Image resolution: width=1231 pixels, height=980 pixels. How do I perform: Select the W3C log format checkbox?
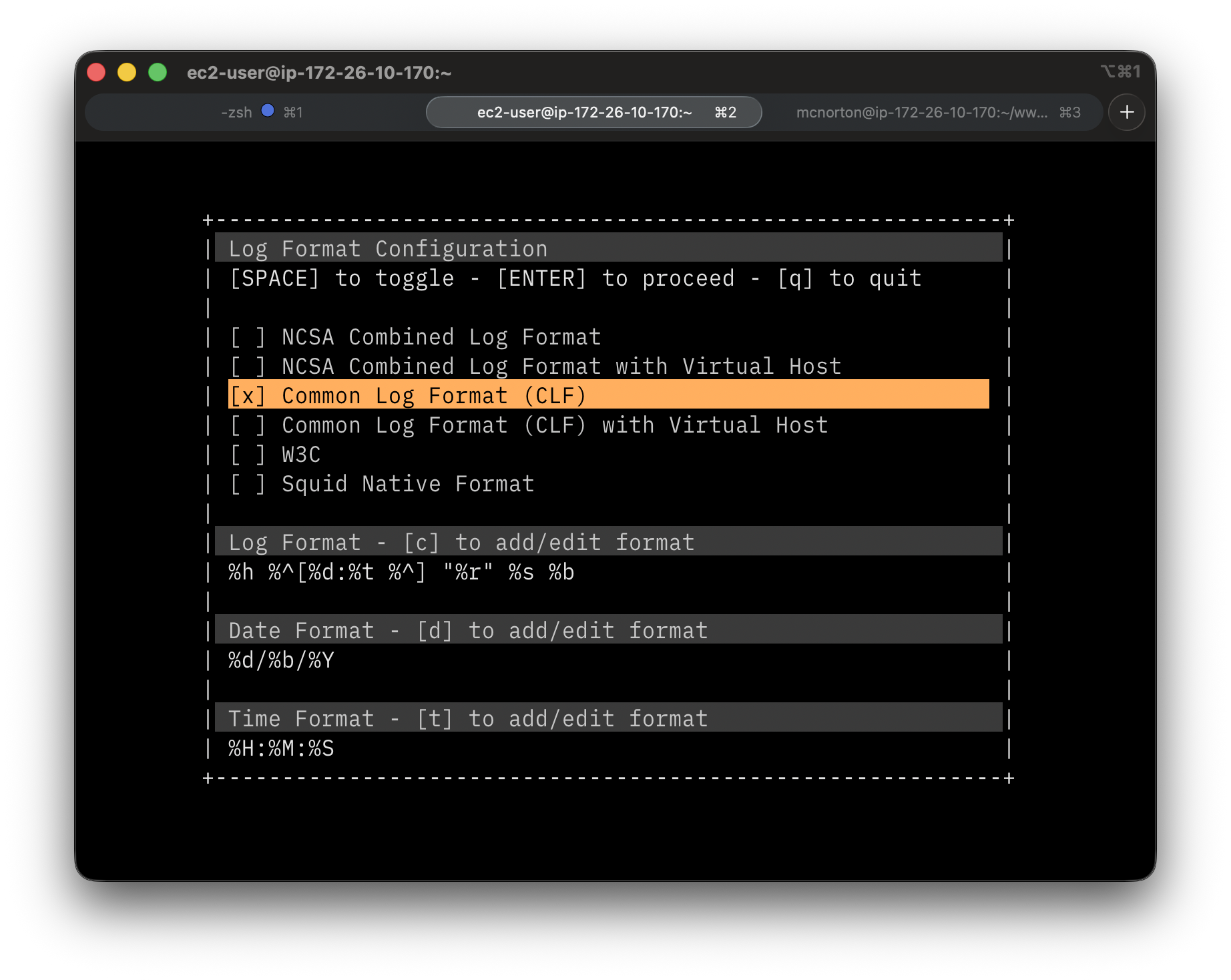click(248, 455)
